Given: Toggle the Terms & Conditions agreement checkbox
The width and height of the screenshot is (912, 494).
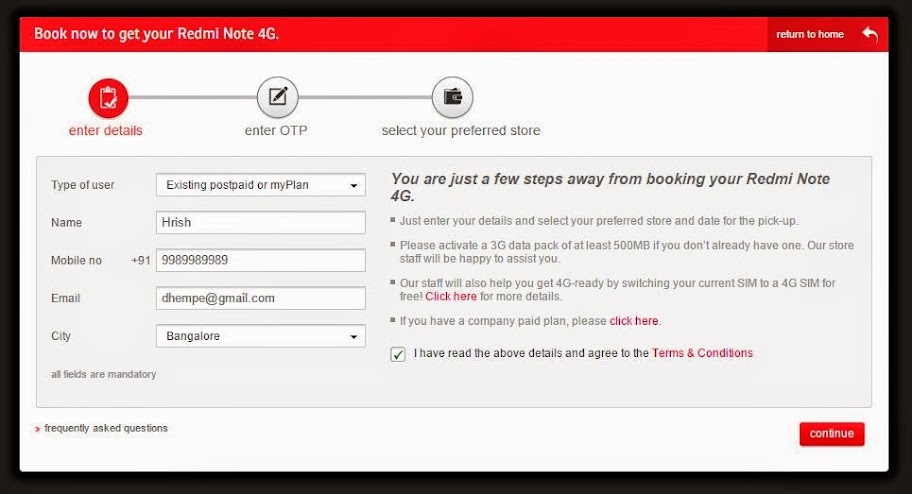Looking at the screenshot, I should click(x=398, y=354).
